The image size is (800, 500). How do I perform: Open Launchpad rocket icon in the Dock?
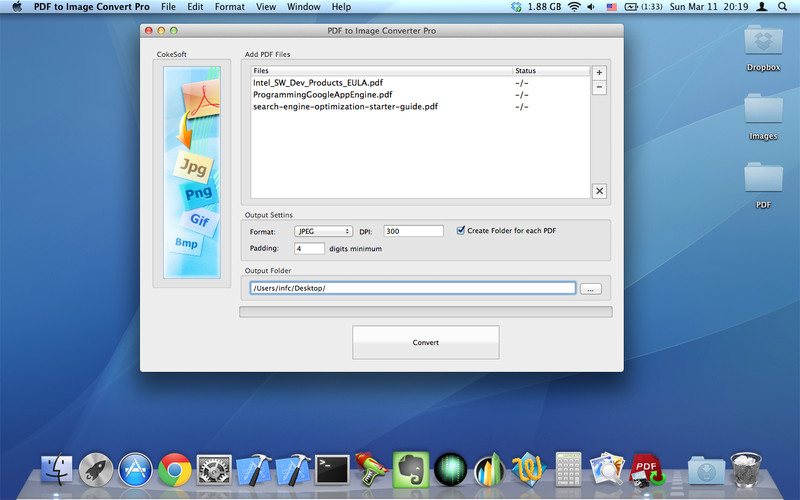click(96, 469)
